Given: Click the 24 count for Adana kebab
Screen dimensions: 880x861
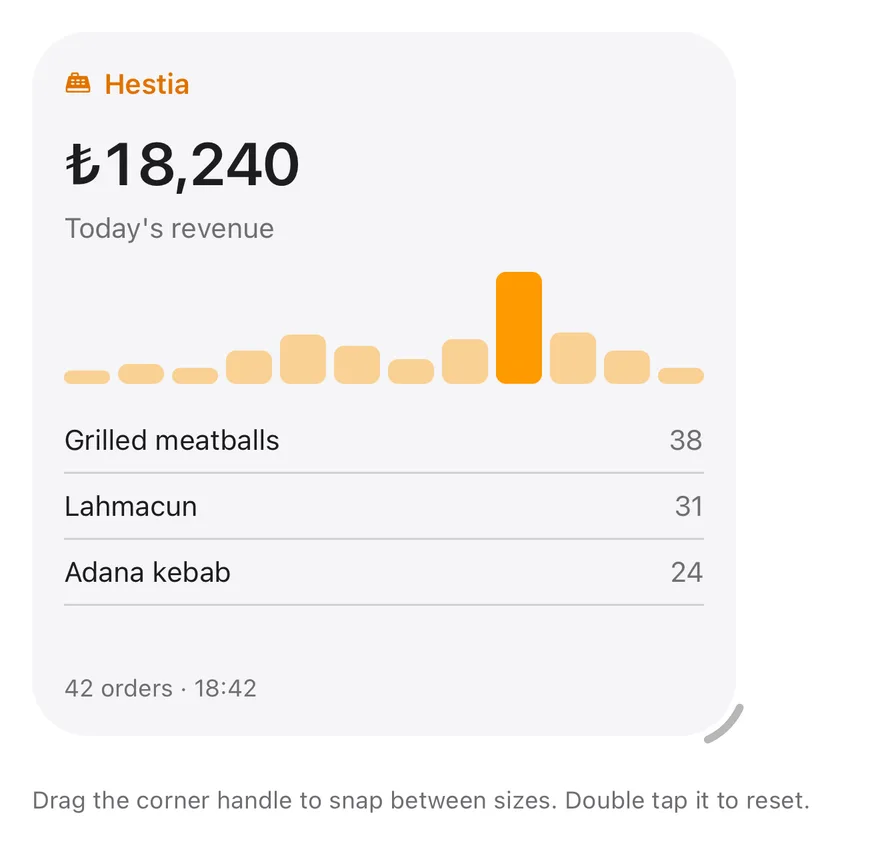Looking at the screenshot, I should tap(687, 573).
